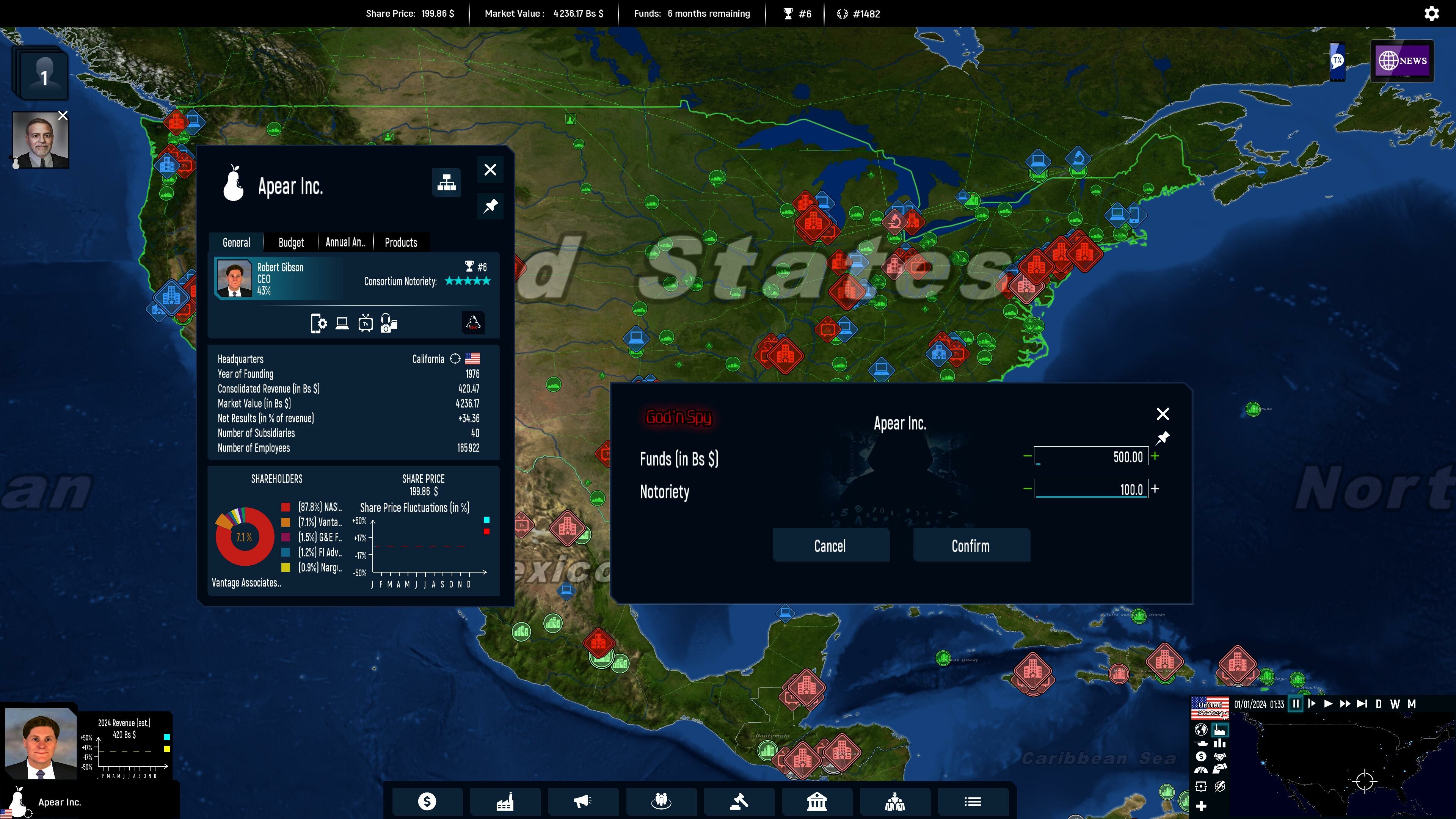Open the finances panel with the dollar icon

pos(427,801)
